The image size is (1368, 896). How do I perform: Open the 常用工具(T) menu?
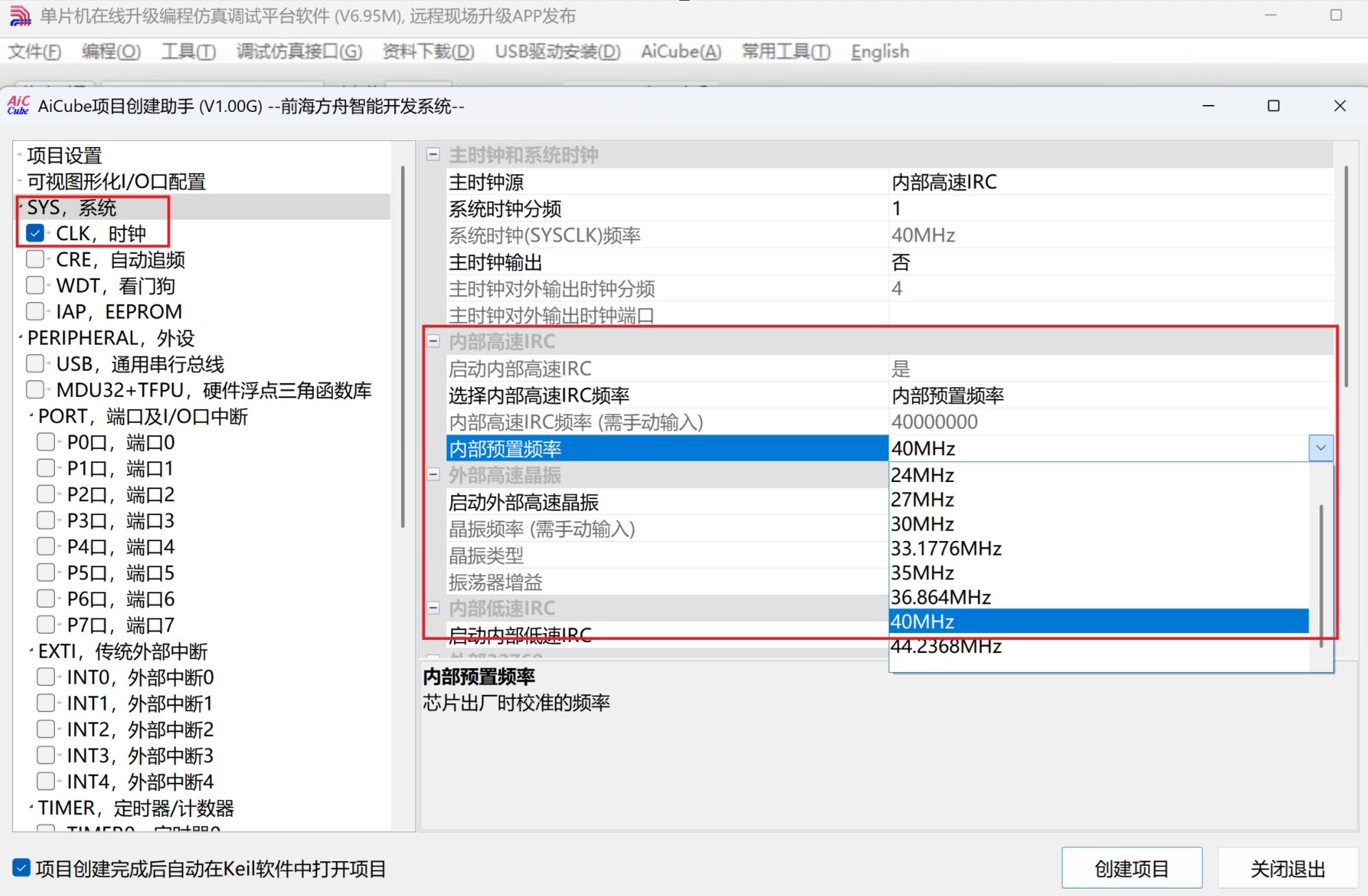pyautogui.click(x=786, y=51)
